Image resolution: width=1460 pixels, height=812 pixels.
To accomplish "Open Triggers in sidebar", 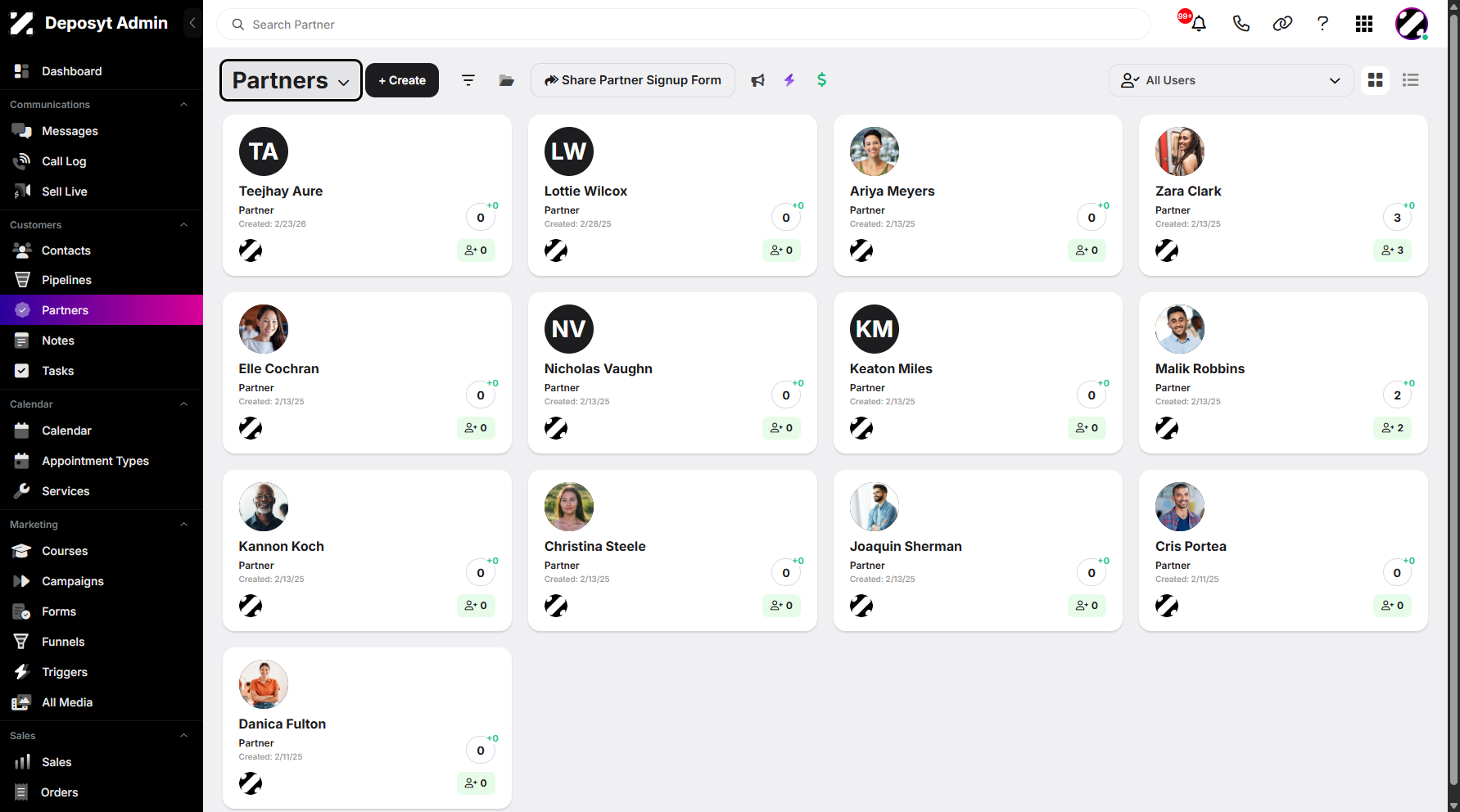I will coord(102,672).
